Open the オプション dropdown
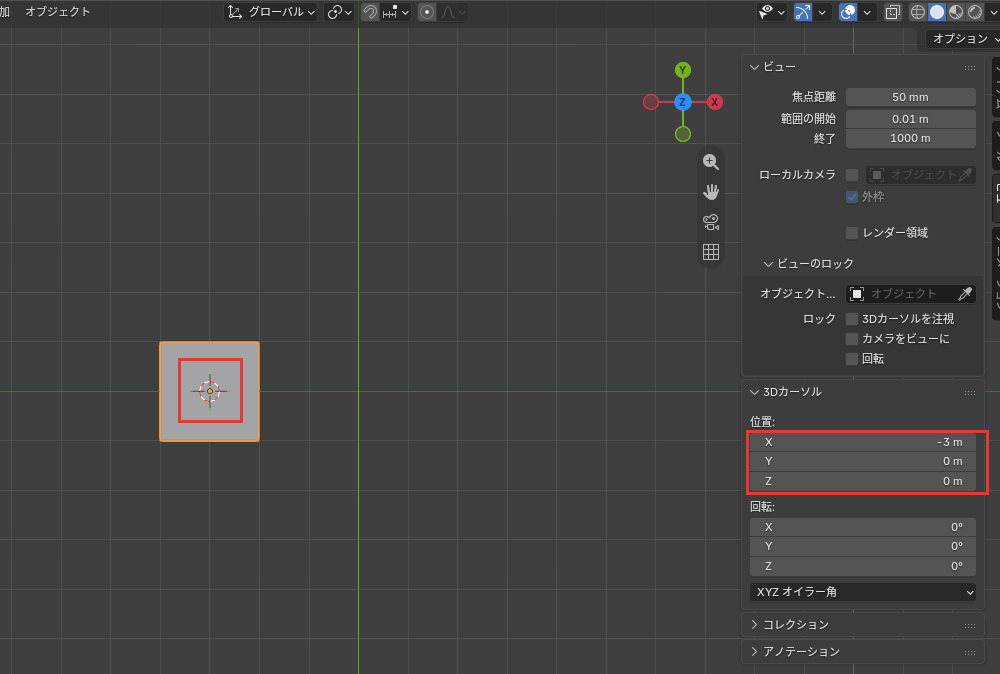This screenshot has width=1000, height=674. (964, 39)
